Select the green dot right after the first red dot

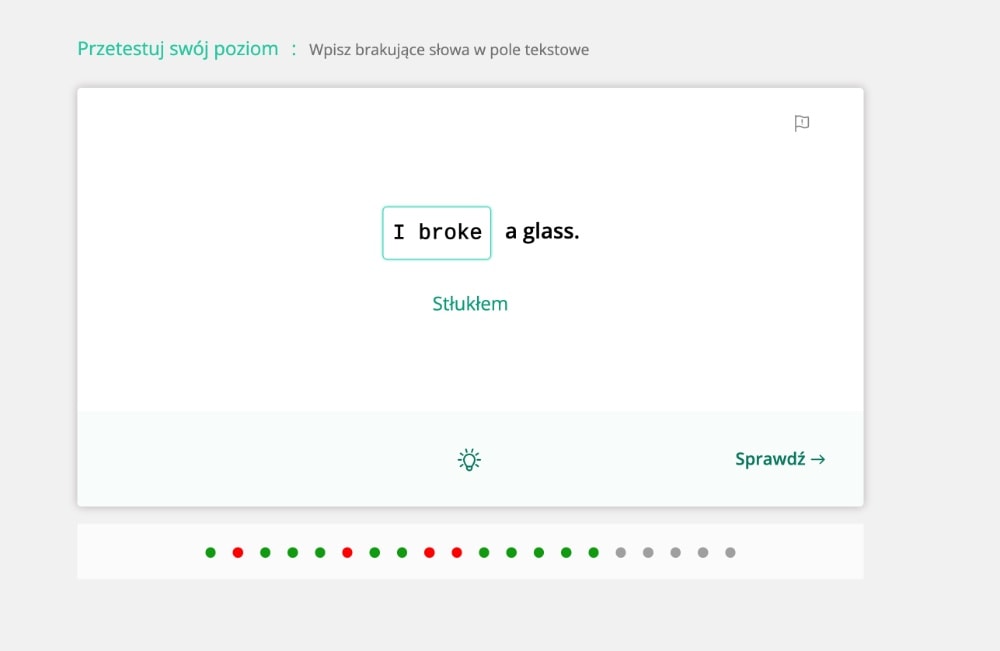265,552
